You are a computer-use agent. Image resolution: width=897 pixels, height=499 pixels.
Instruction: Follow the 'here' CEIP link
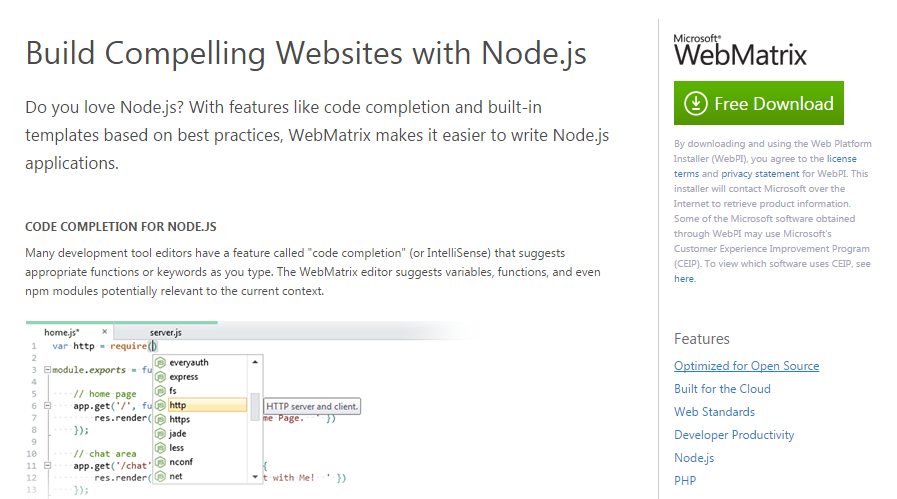(684, 279)
